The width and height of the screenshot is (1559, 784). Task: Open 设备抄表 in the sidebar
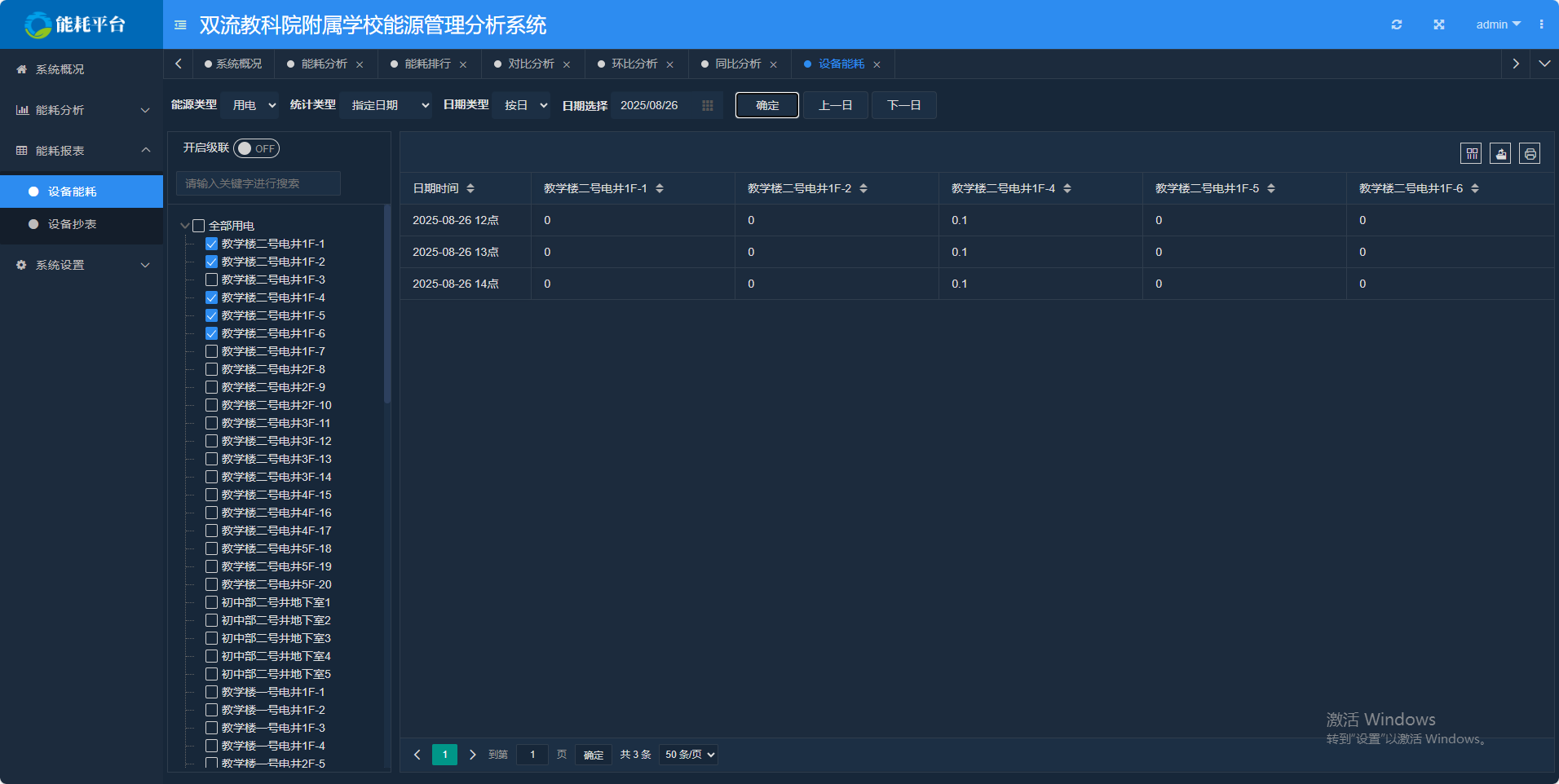pyautogui.click(x=72, y=224)
